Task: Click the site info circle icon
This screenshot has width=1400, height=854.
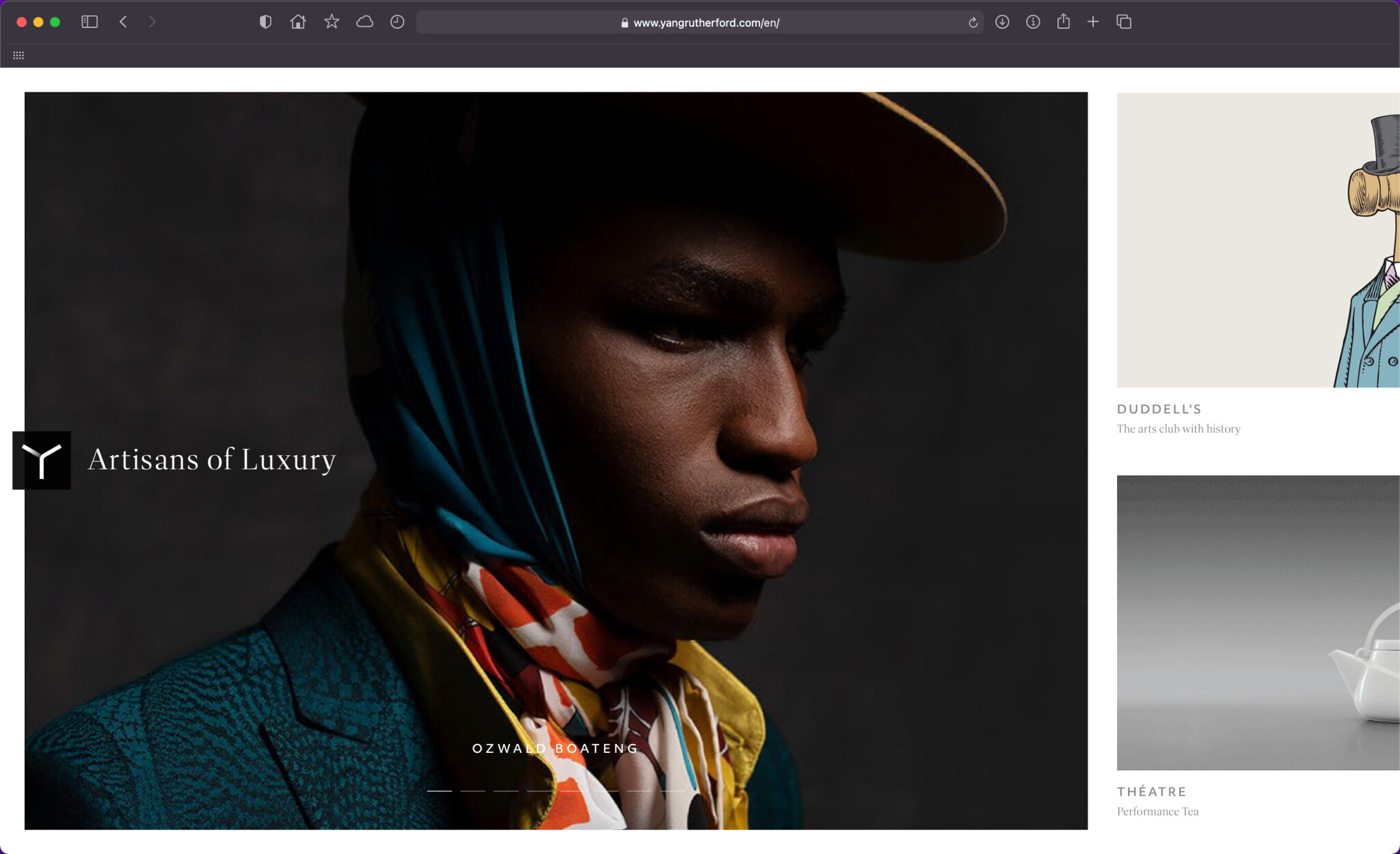Action: (x=1033, y=22)
